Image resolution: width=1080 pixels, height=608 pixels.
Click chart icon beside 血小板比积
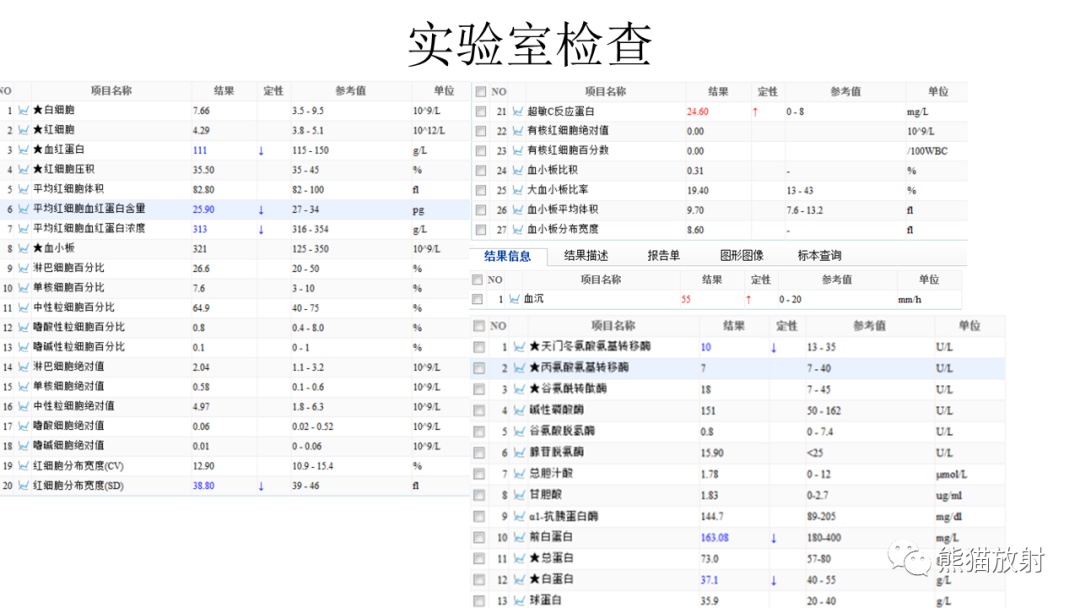tap(518, 170)
